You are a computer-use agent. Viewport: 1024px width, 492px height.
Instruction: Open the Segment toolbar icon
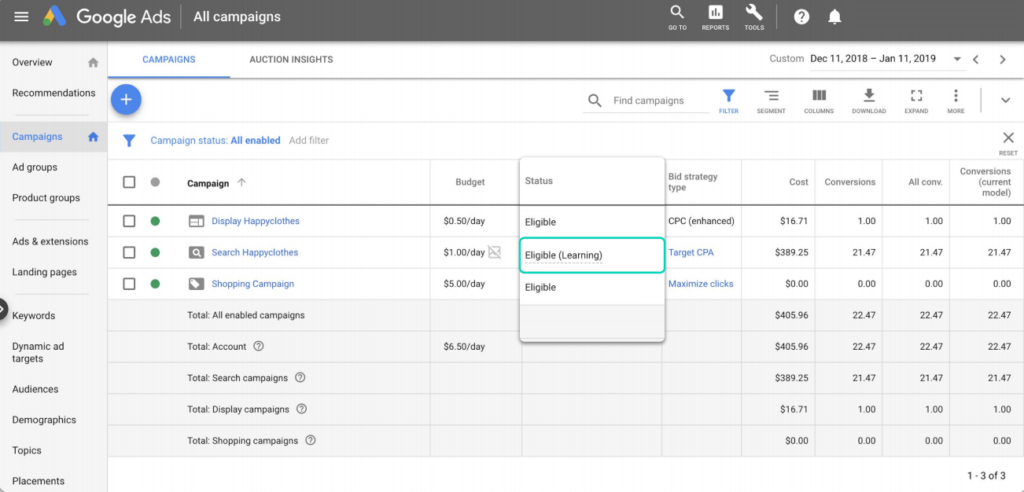coord(771,101)
